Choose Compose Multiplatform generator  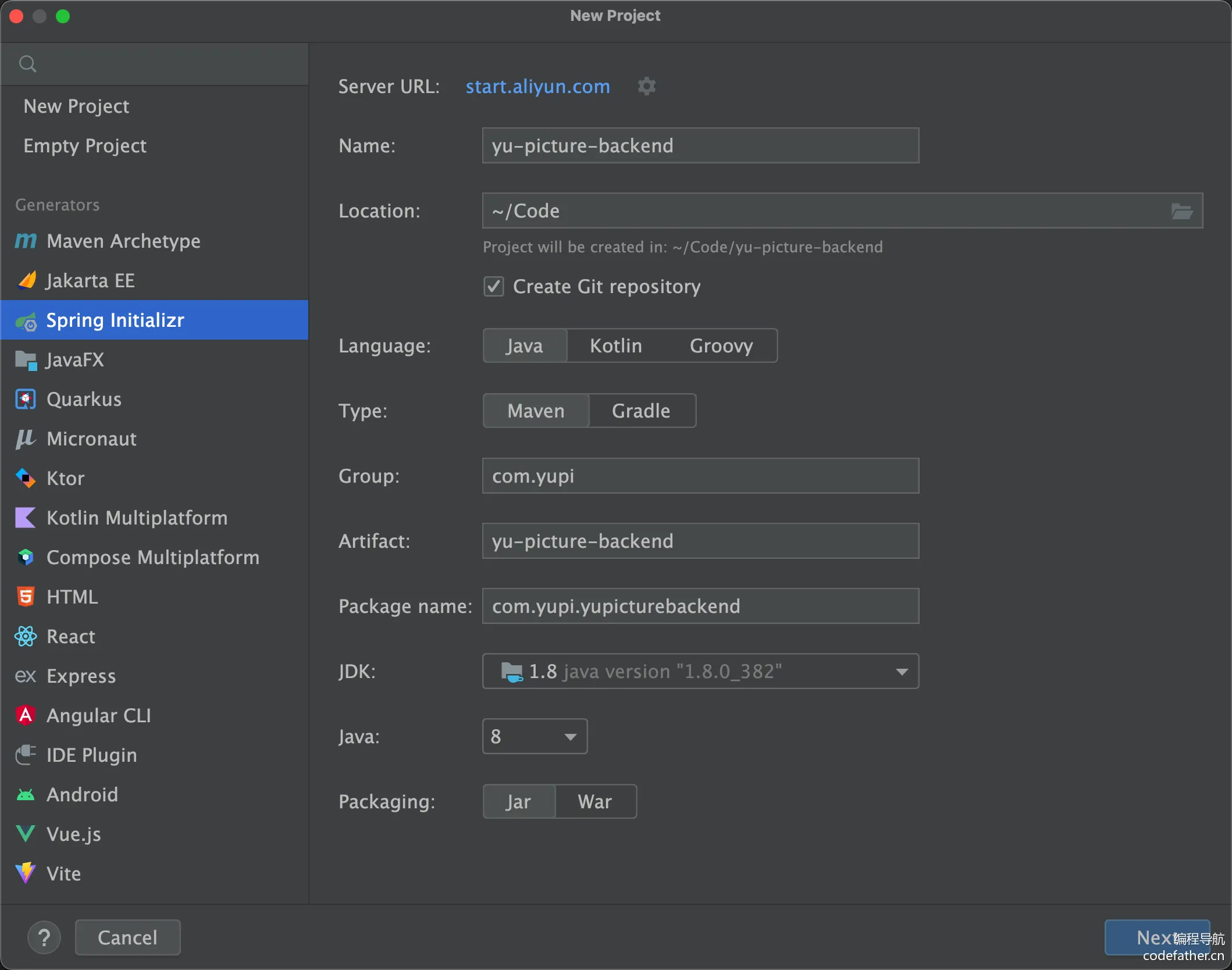[x=155, y=557]
